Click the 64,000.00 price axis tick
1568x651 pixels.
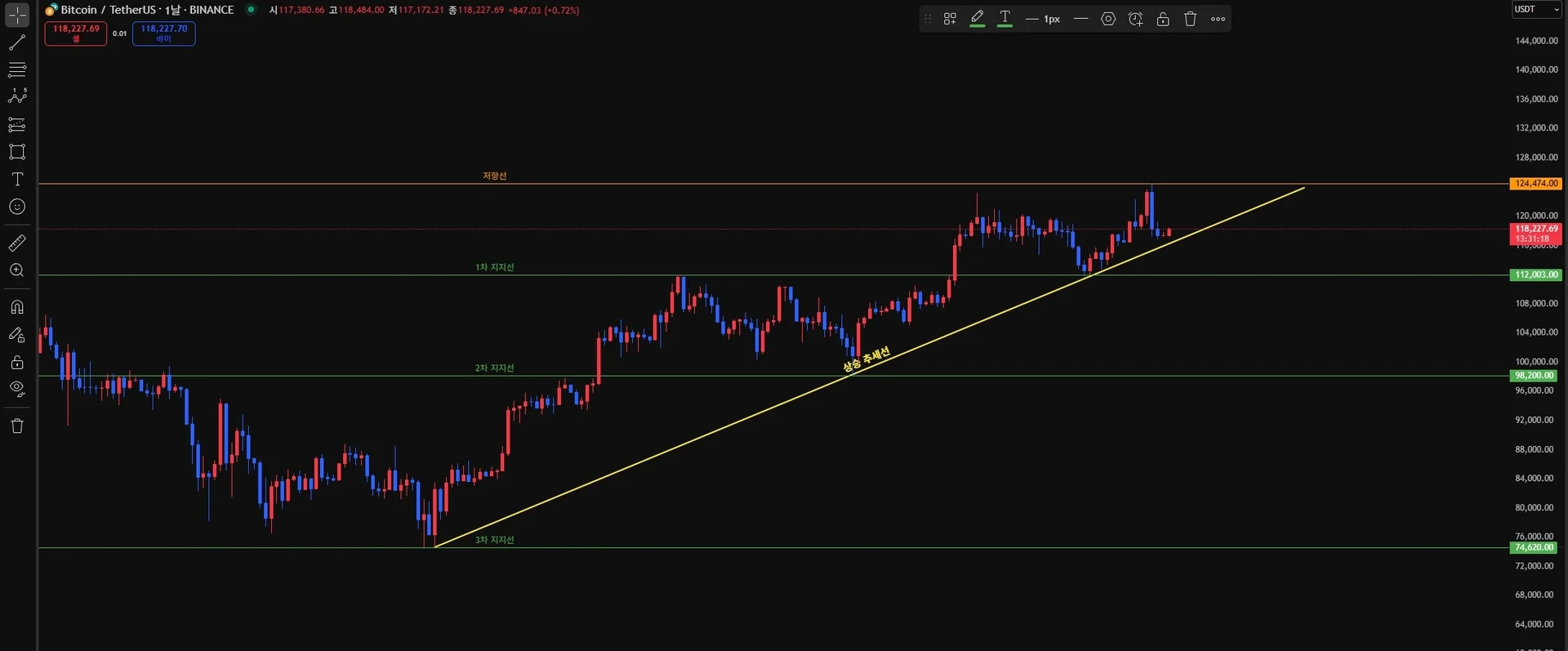coord(1535,624)
